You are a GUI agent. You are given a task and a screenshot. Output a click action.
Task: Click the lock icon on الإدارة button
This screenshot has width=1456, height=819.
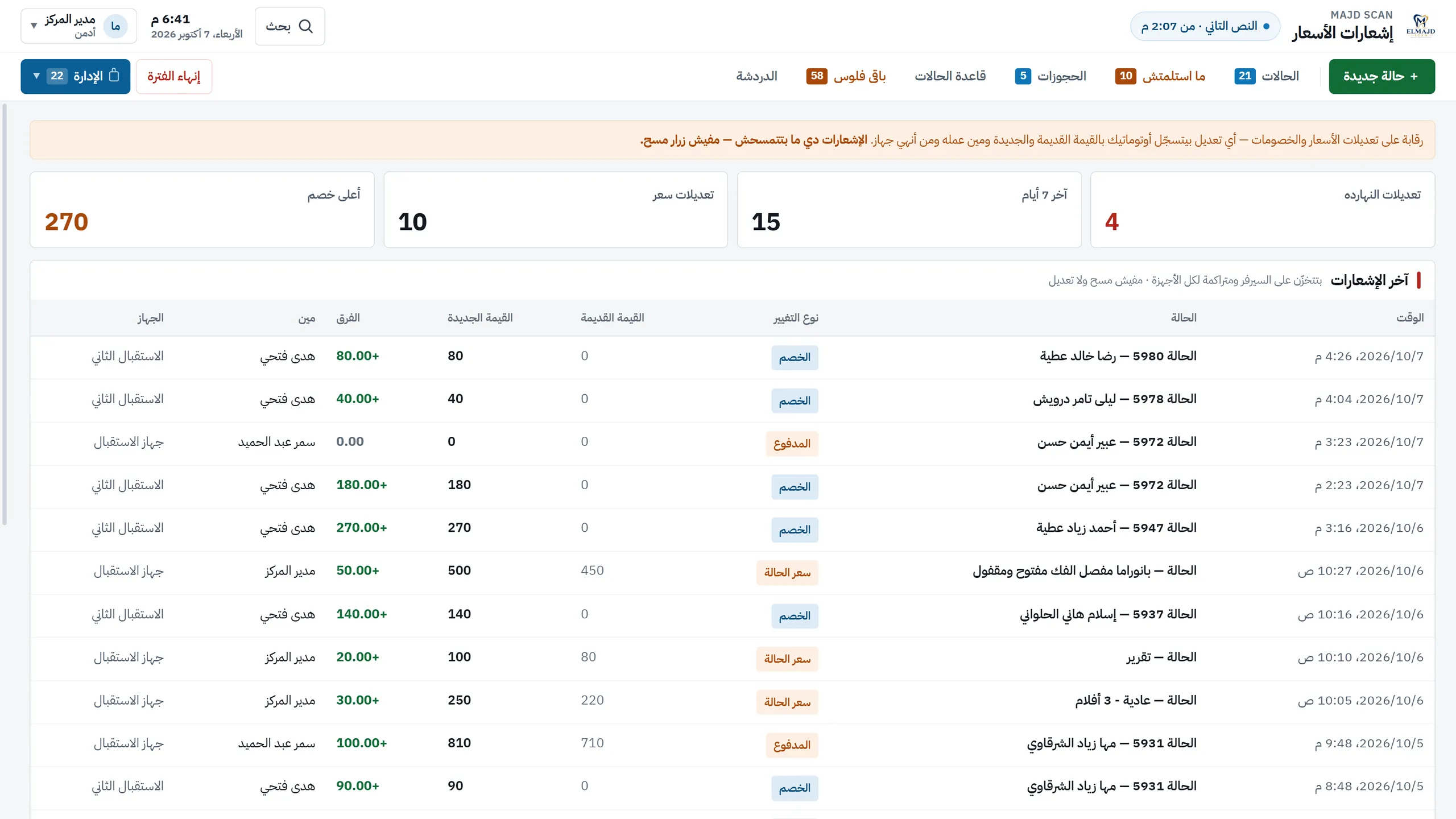pyautogui.click(x=114, y=76)
